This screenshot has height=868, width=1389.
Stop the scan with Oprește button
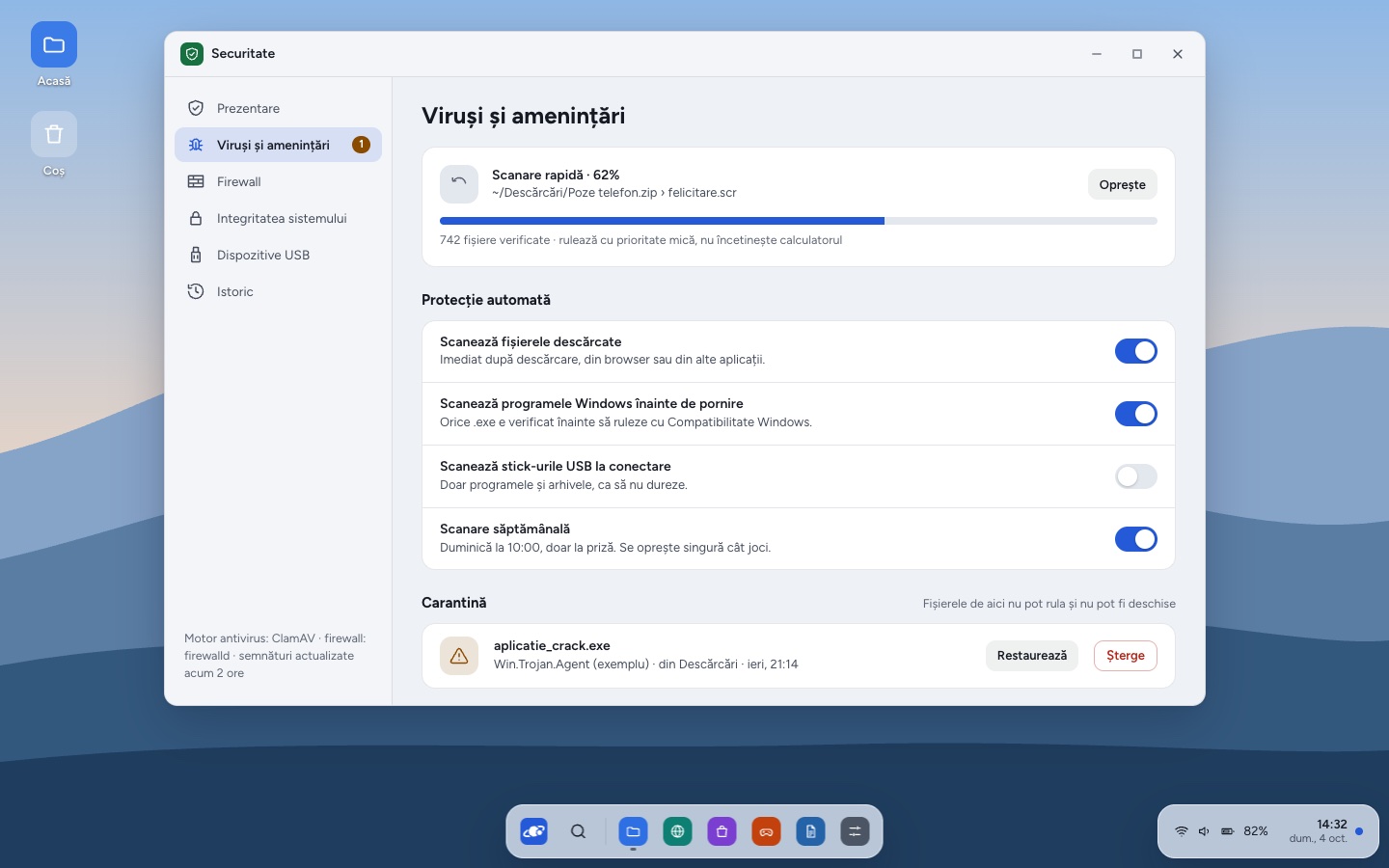[x=1123, y=184]
